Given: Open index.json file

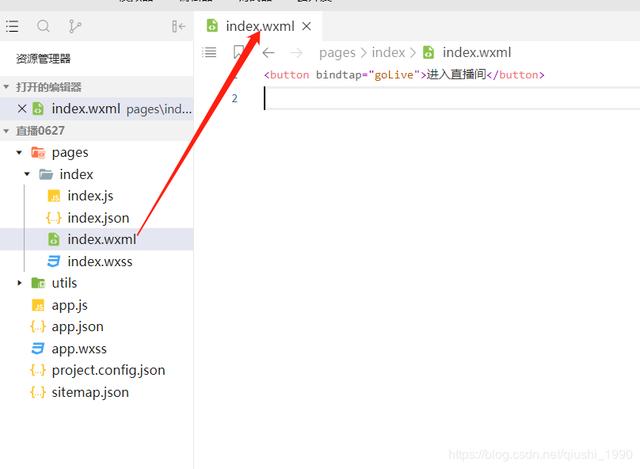Looking at the screenshot, I should pos(98,218).
